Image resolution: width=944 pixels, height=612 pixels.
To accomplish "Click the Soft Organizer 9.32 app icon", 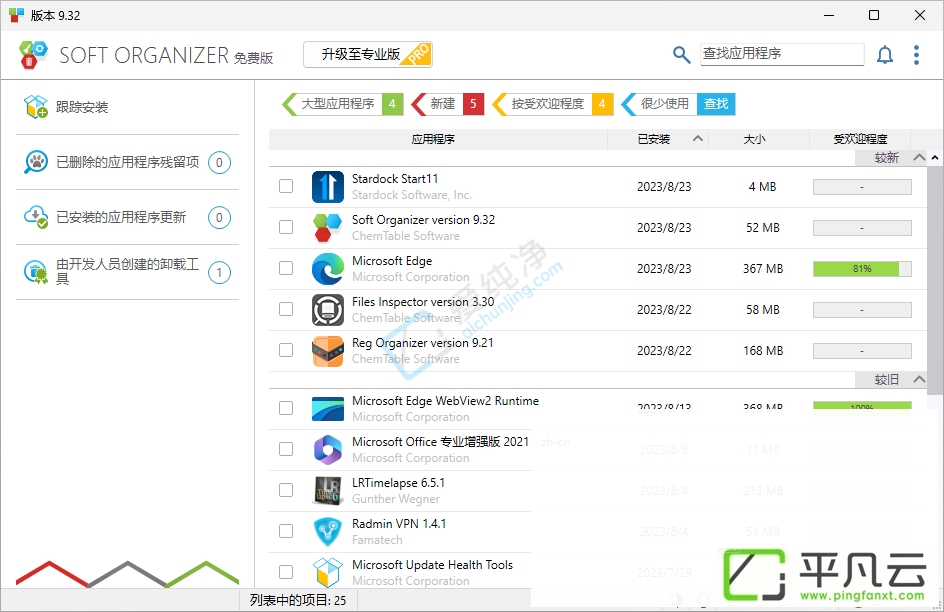I will click(328, 227).
